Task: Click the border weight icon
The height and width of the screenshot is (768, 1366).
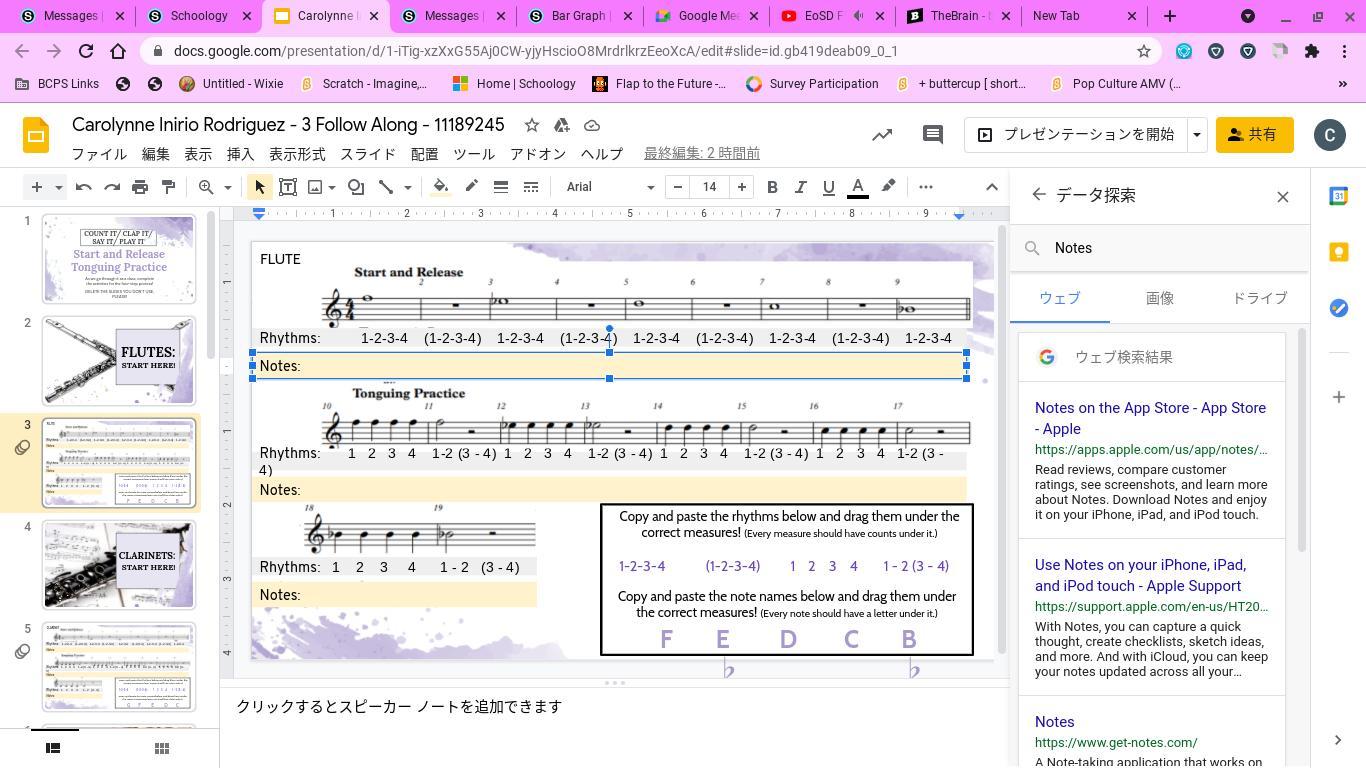Action: [x=501, y=187]
